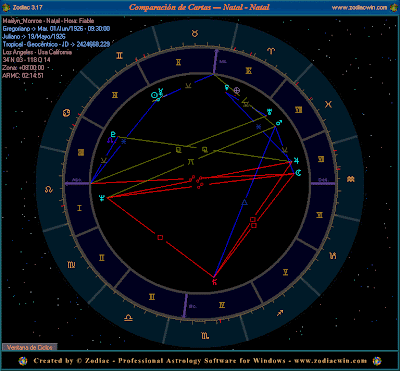Select the Leo symbol on the zodiac ring
The height and width of the screenshot is (371, 400).
tap(49, 190)
